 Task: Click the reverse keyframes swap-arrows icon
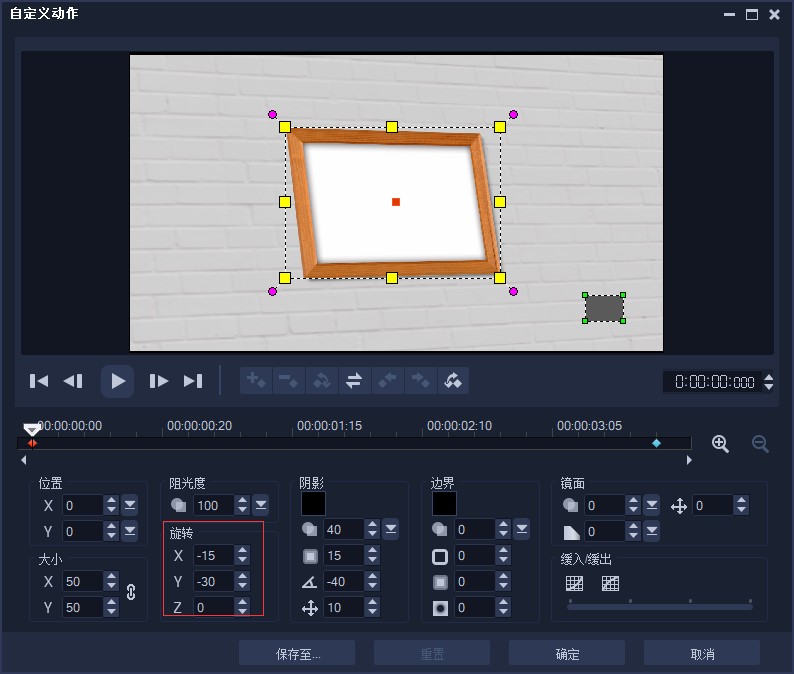[353, 380]
